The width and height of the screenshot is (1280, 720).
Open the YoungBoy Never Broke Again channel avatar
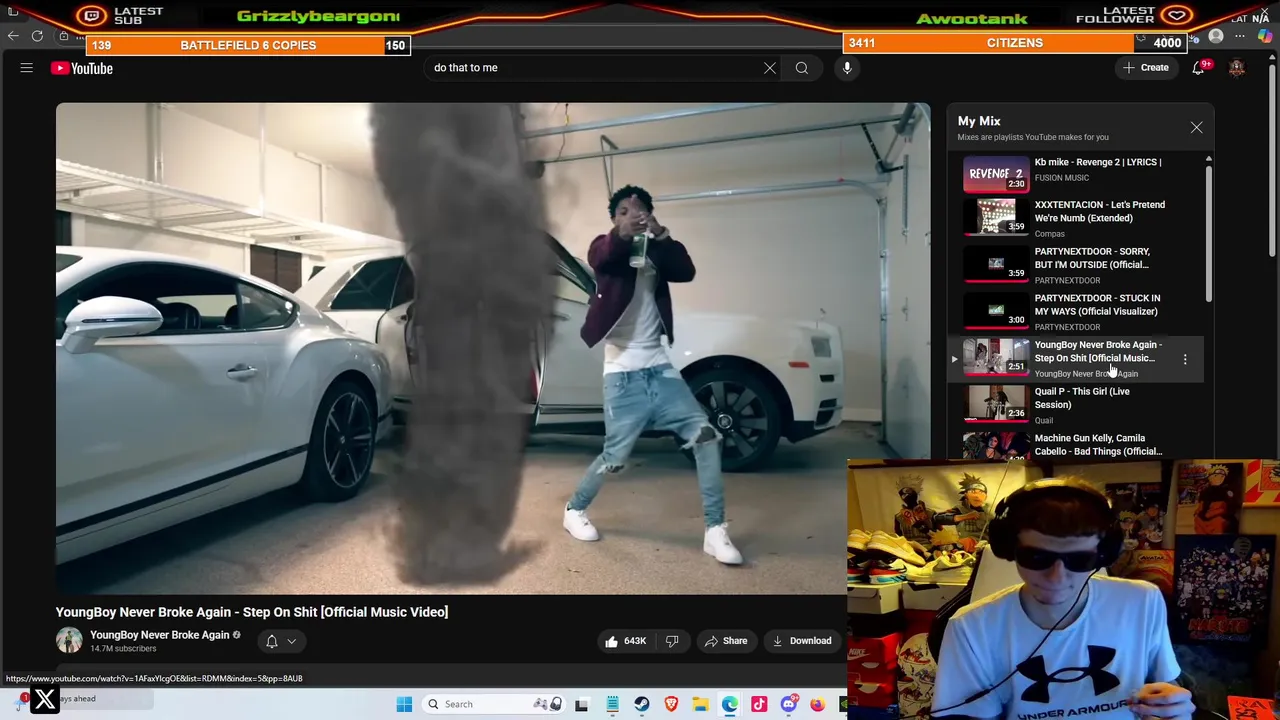point(69,641)
